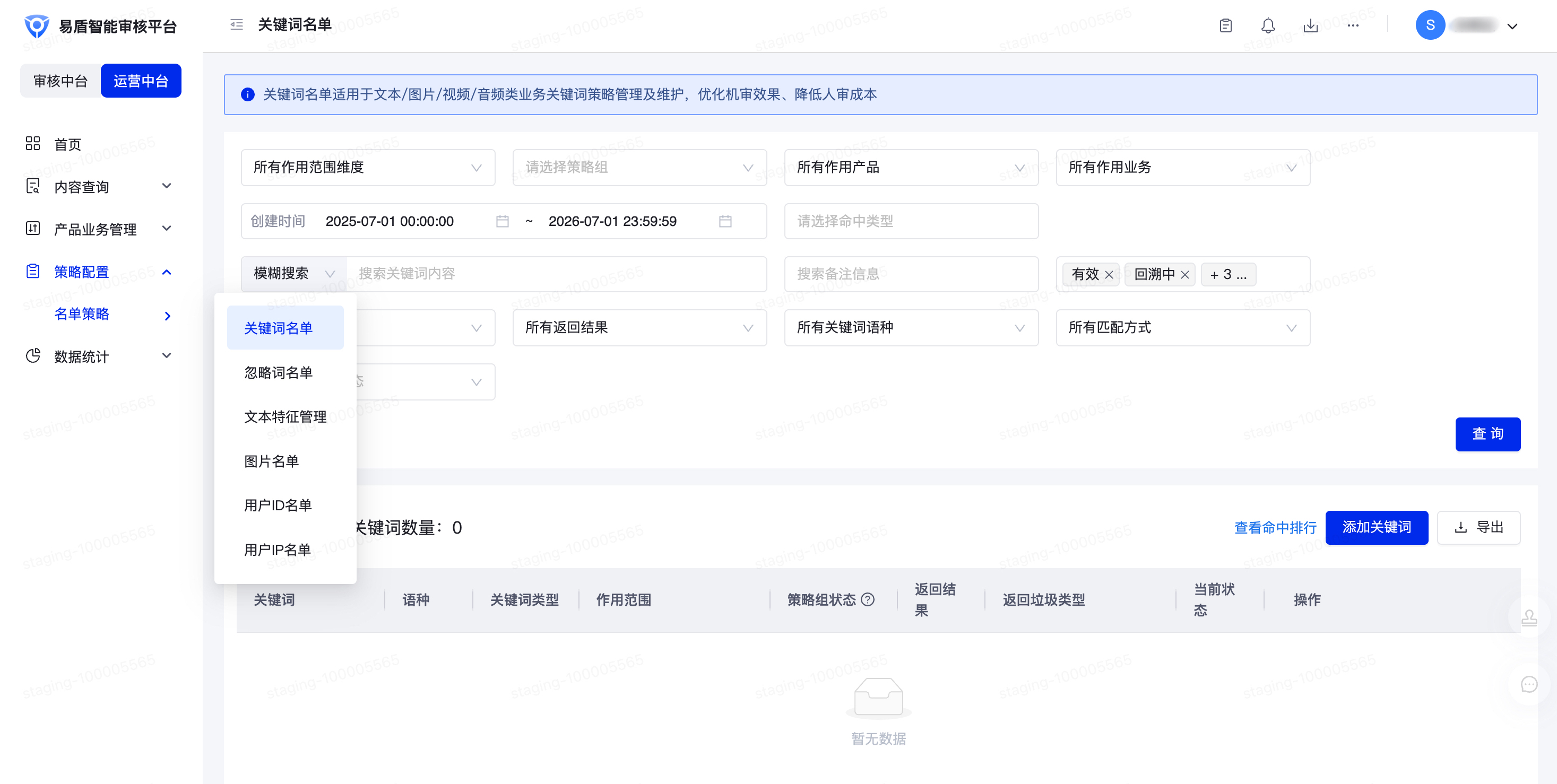Click the 易盾 shield logo icon
This screenshot has height=784, width=1557.
(x=36, y=26)
